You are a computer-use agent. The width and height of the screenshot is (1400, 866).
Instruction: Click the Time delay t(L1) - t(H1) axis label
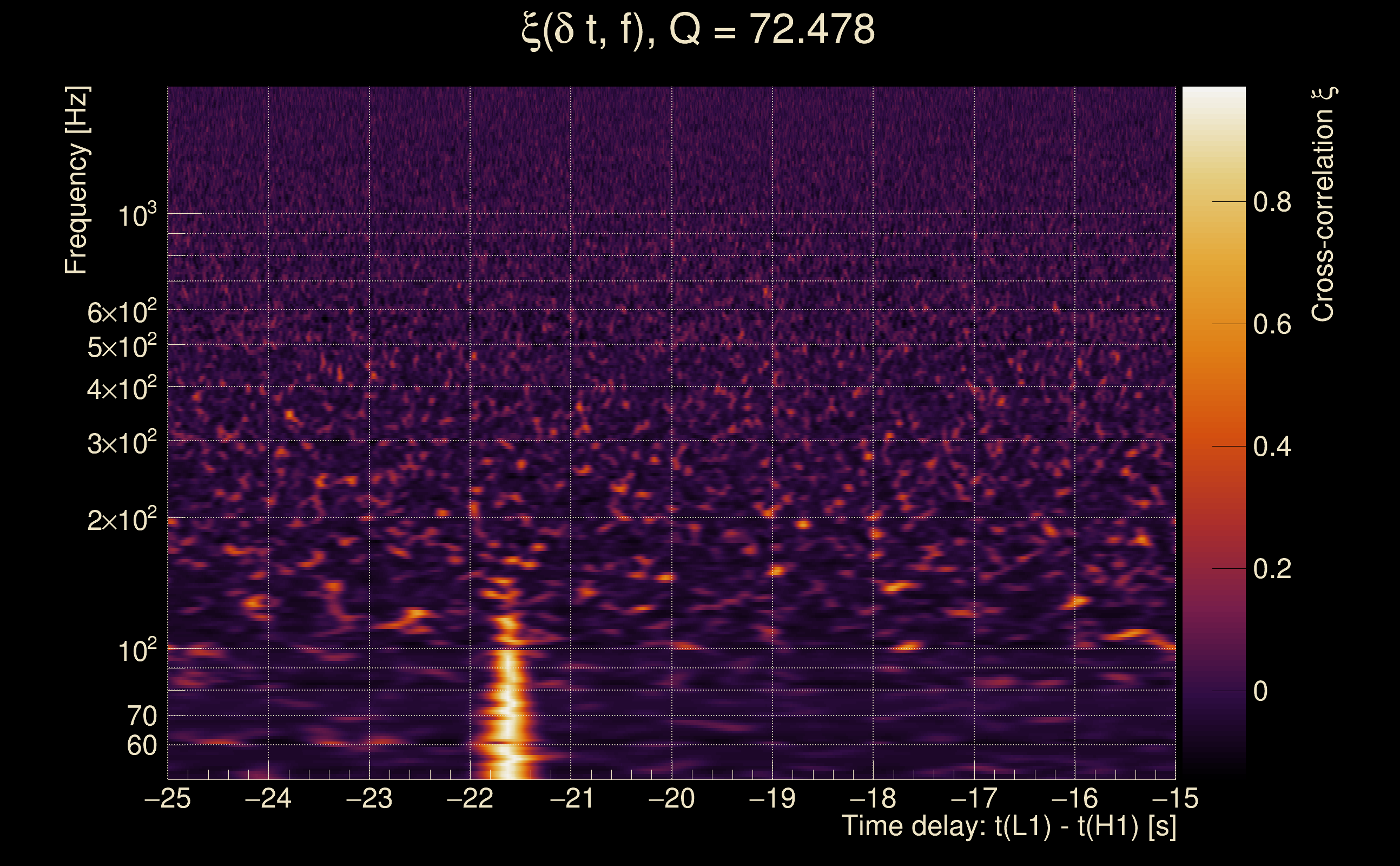(x=1008, y=826)
